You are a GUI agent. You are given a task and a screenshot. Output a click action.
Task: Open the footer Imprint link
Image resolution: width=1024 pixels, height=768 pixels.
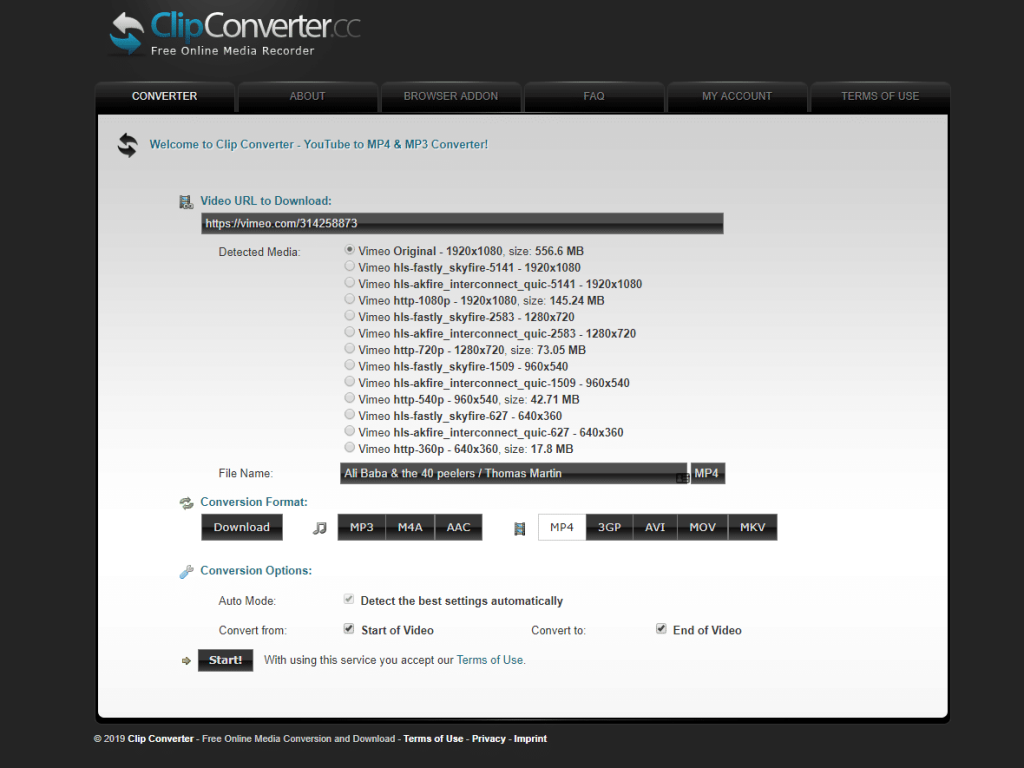[x=530, y=739]
